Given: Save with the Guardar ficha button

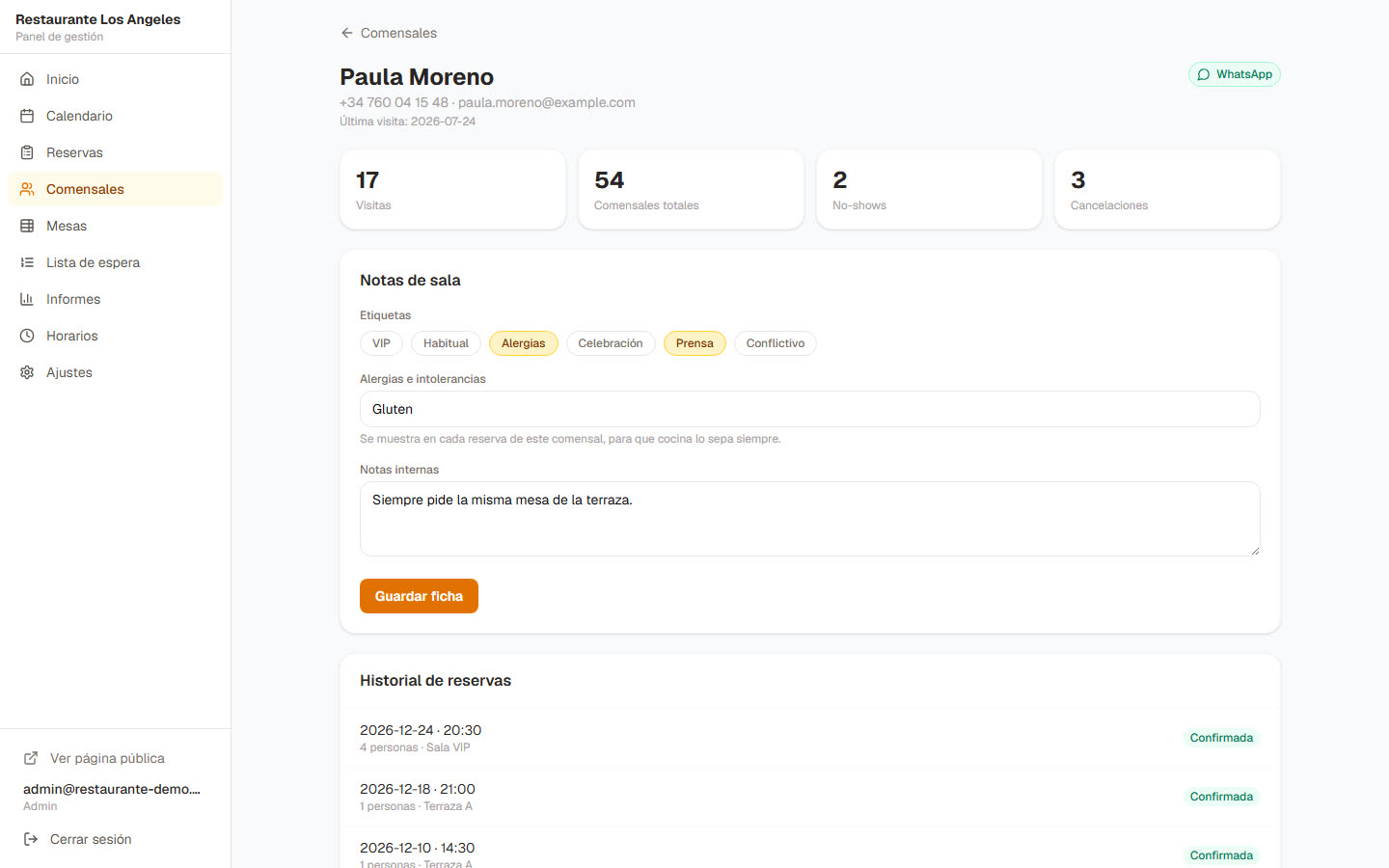Looking at the screenshot, I should [x=419, y=596].
